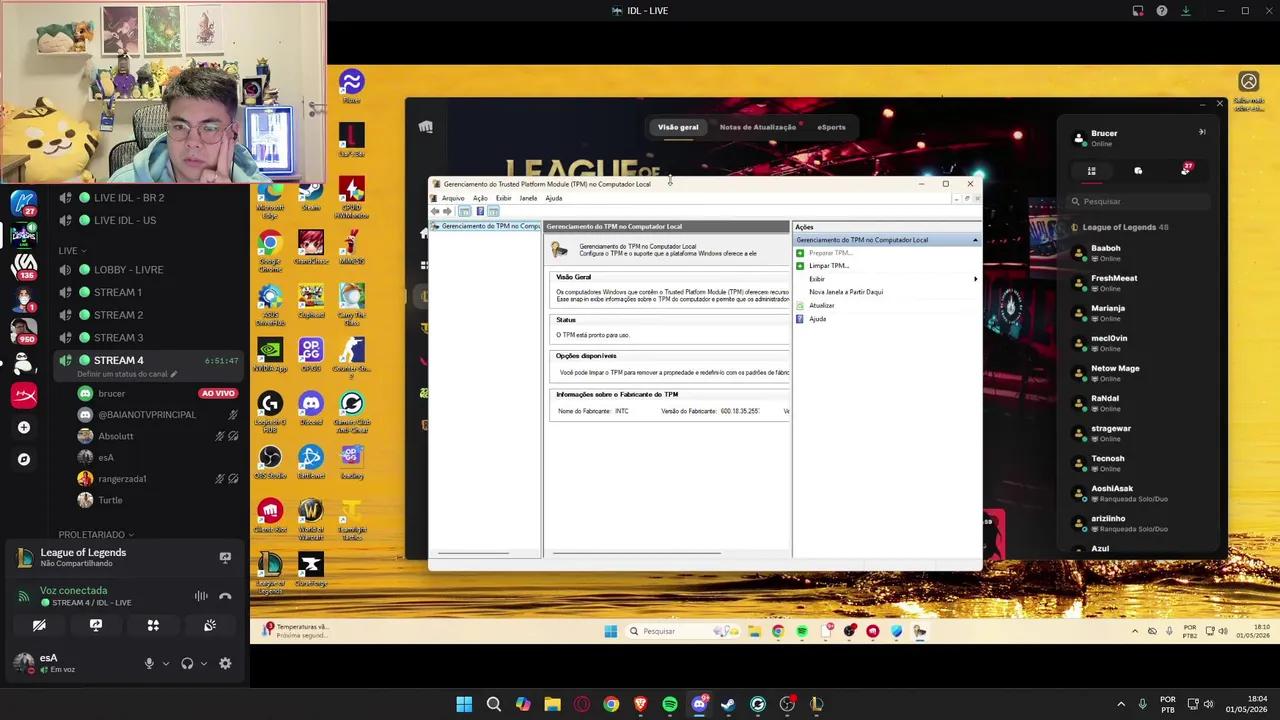
Task: Switch to the eSports tab in League
Action: pyautogui.click(x=831, y=127)
